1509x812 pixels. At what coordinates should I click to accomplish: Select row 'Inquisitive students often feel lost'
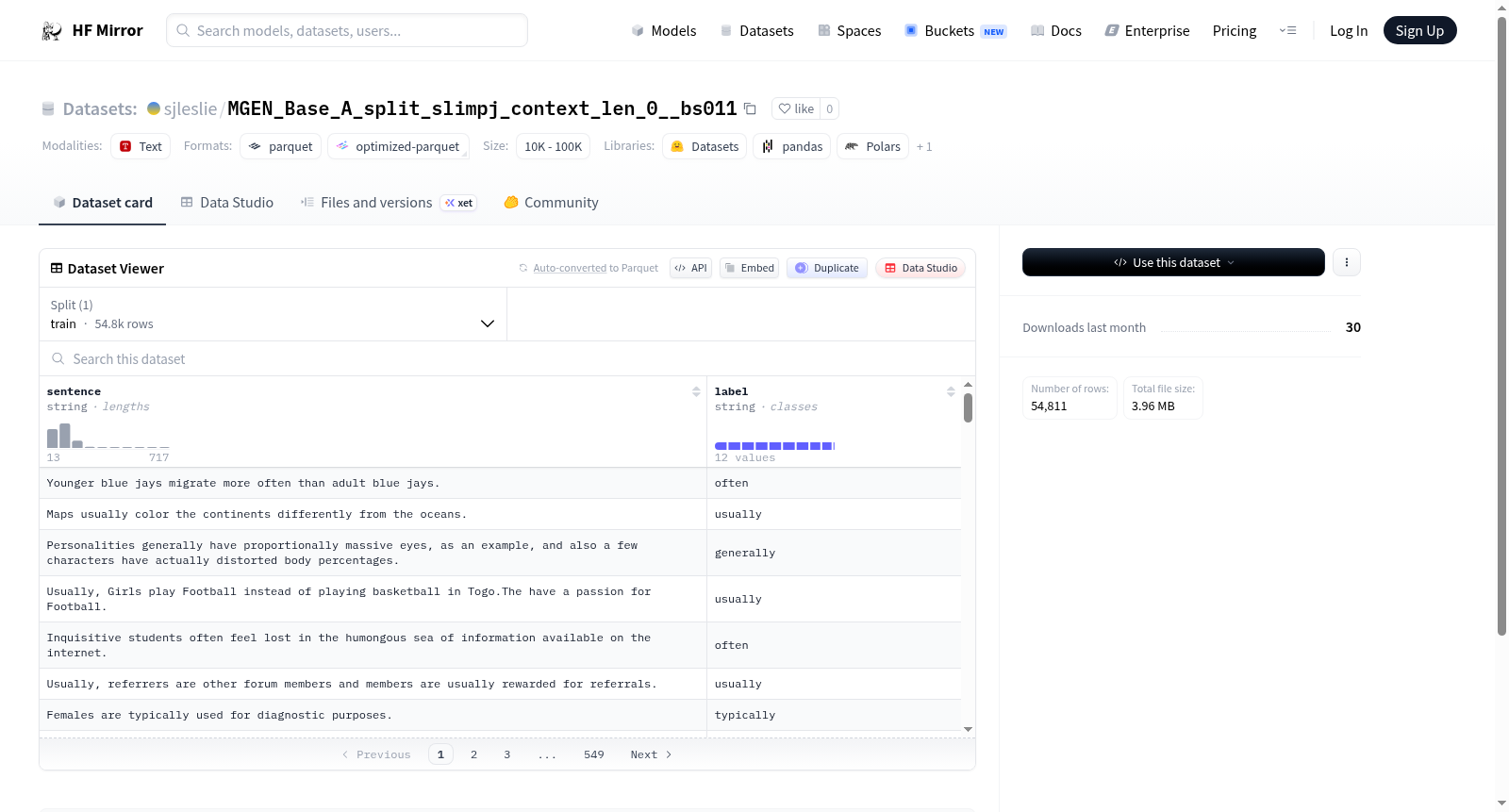pyautogui.click(x=500, y=645)
